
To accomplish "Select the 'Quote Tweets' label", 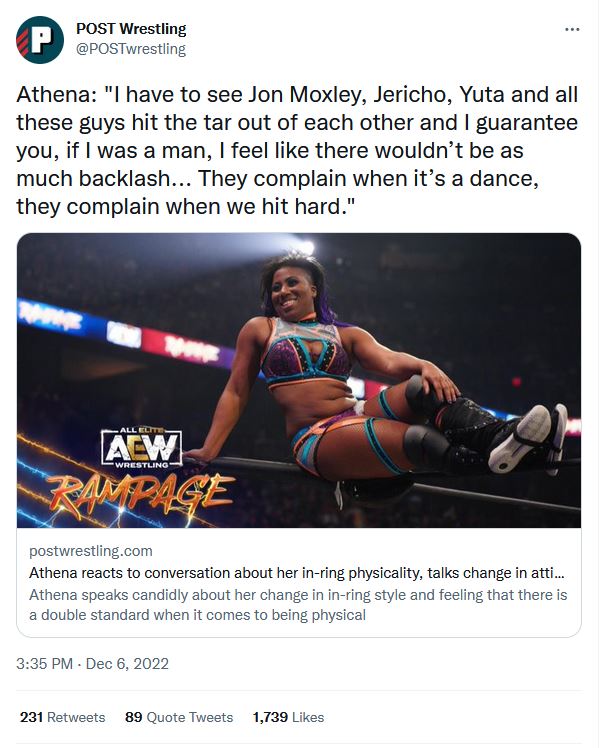I will coord(191,717).
